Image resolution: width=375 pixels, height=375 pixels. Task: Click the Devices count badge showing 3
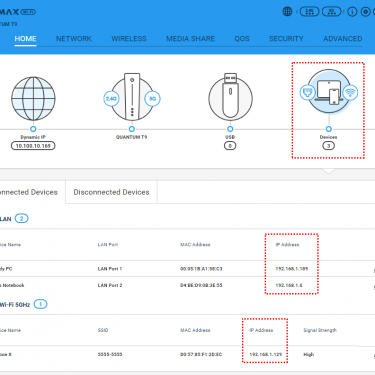328,146
